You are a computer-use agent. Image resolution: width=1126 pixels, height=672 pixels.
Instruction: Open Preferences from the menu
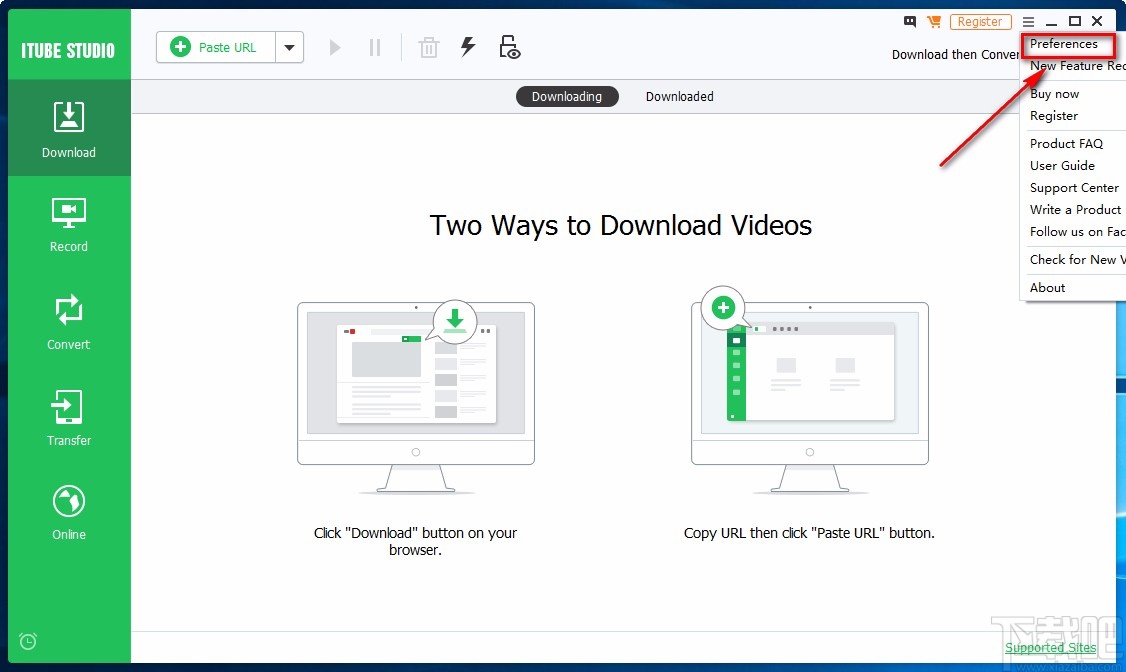pos(1066,44)
